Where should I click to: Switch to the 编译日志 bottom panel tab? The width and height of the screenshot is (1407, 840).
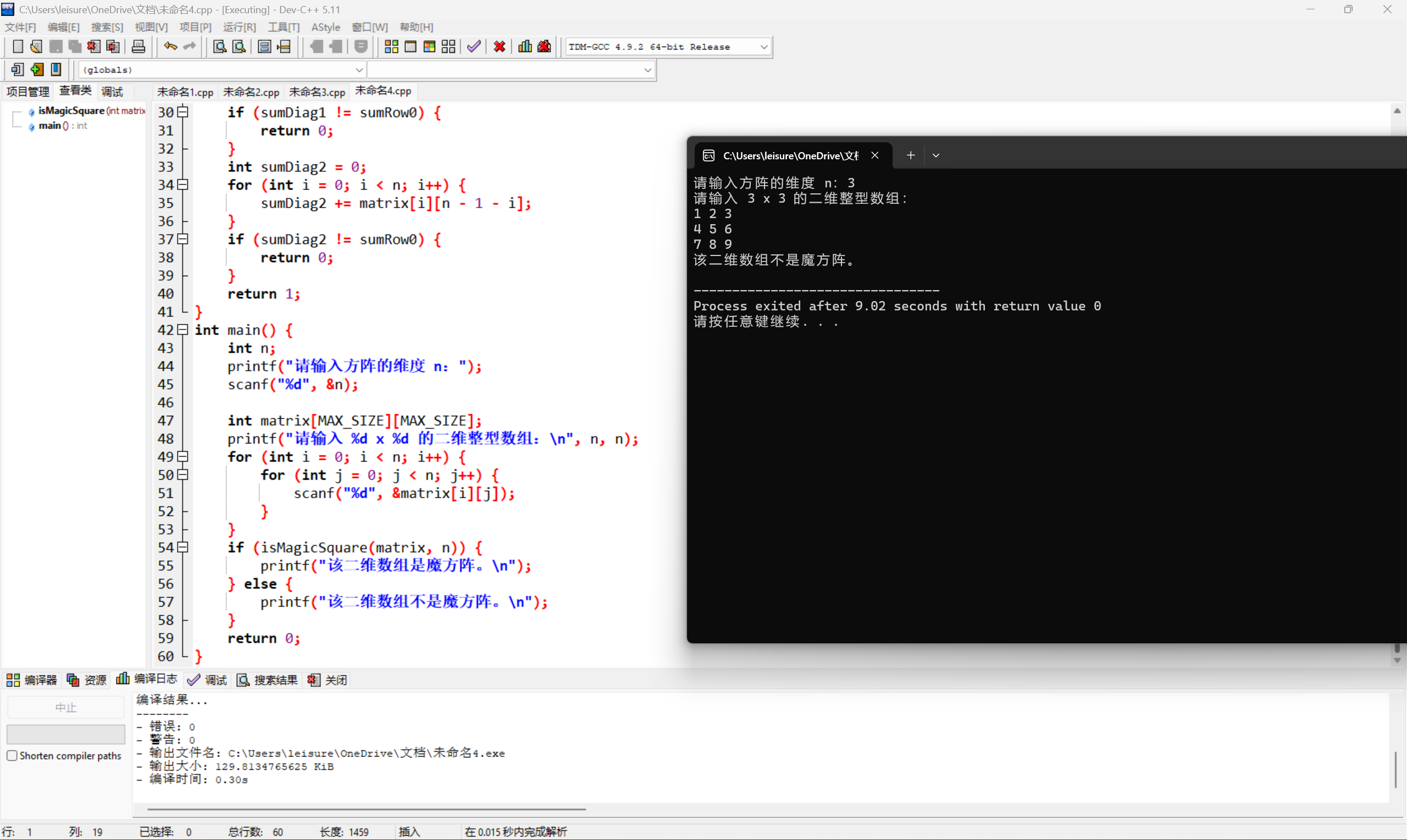click(x=154, y=679)
